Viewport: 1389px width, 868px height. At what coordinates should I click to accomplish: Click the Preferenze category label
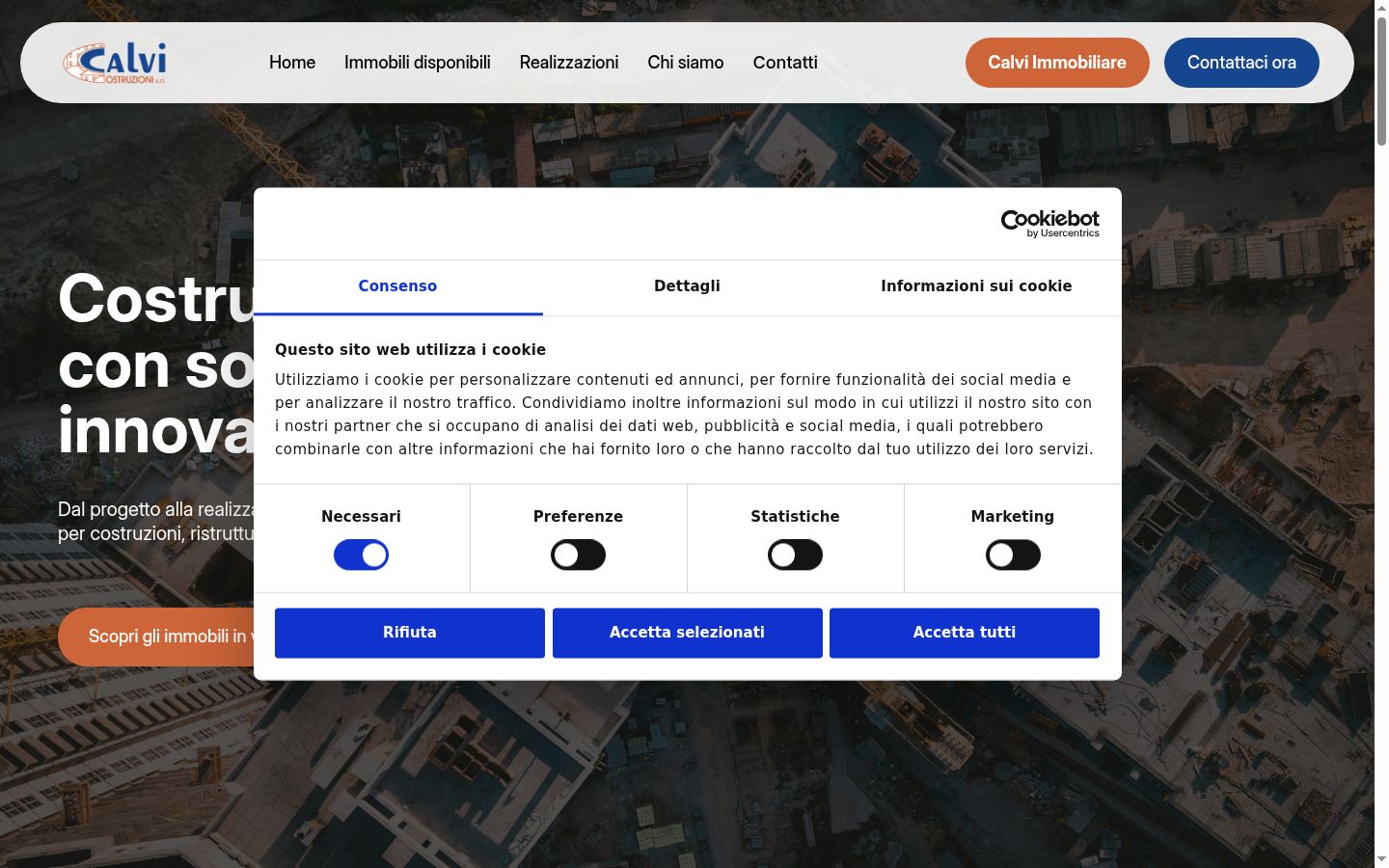(x=578, y=517)
